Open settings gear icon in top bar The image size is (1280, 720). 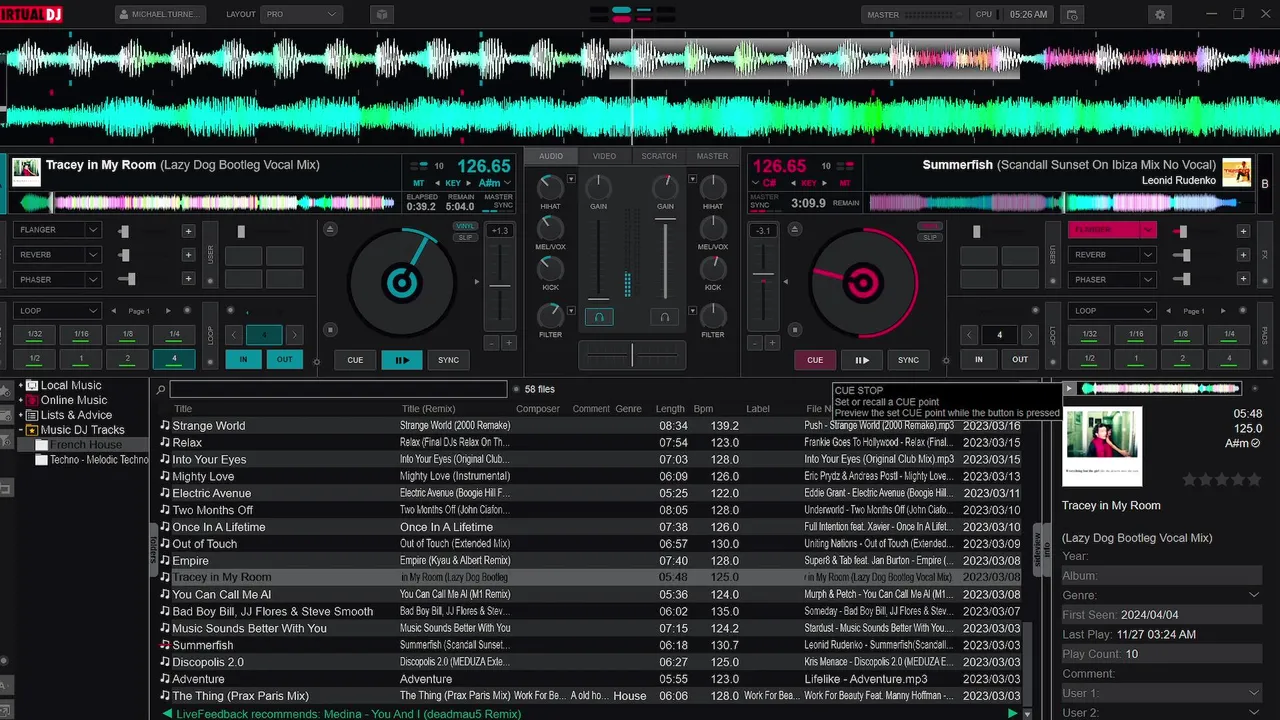coord(1160,15)
